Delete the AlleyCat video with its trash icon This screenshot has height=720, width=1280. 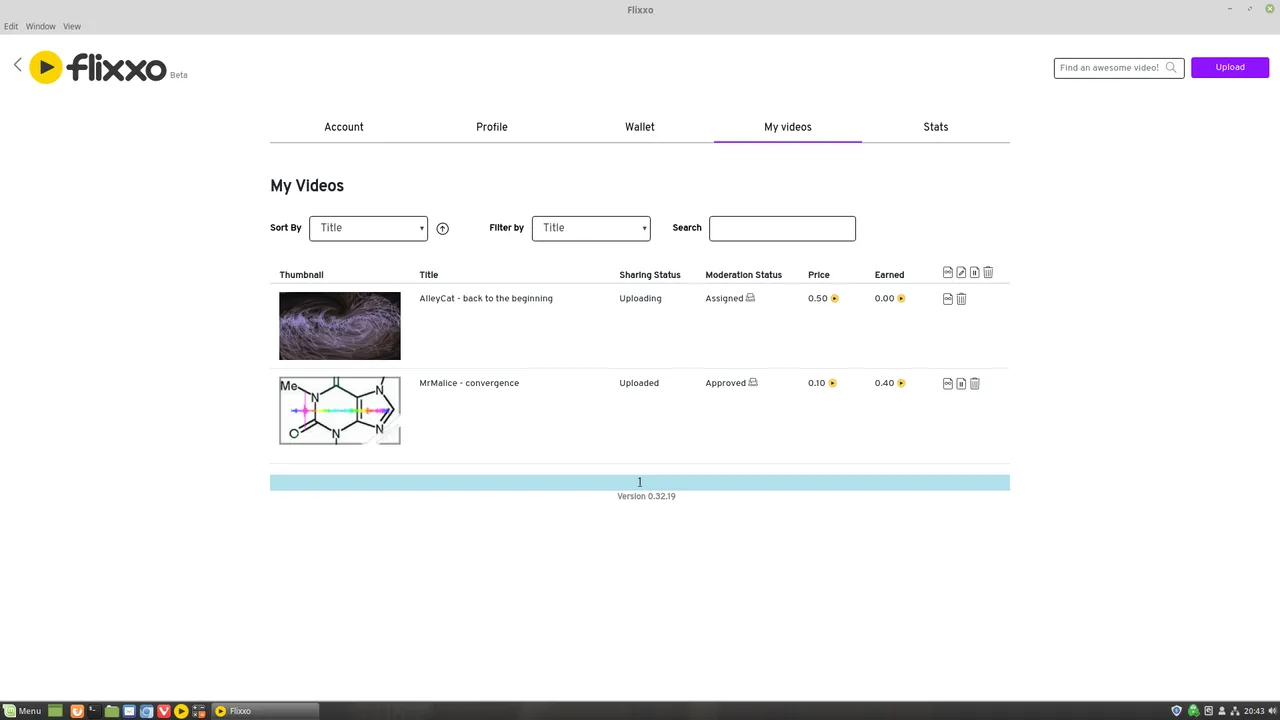click(x=961, y=298)
